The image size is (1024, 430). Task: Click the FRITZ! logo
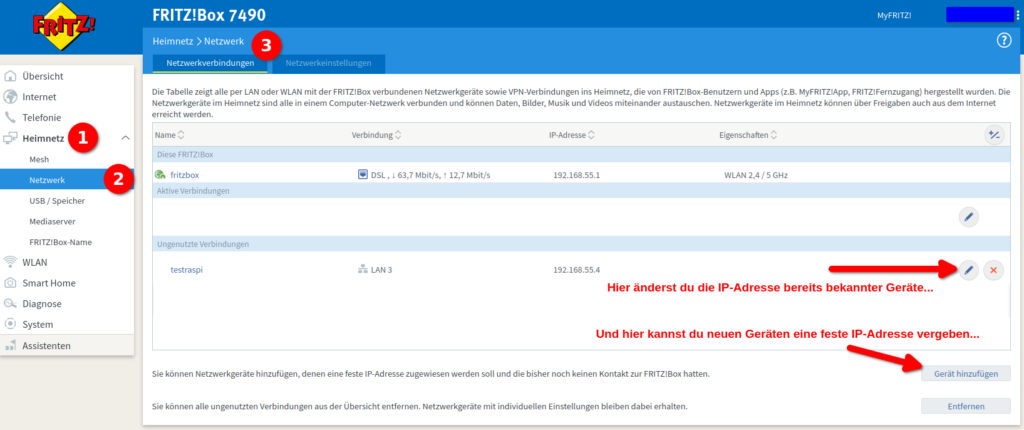tap(65, 28)
